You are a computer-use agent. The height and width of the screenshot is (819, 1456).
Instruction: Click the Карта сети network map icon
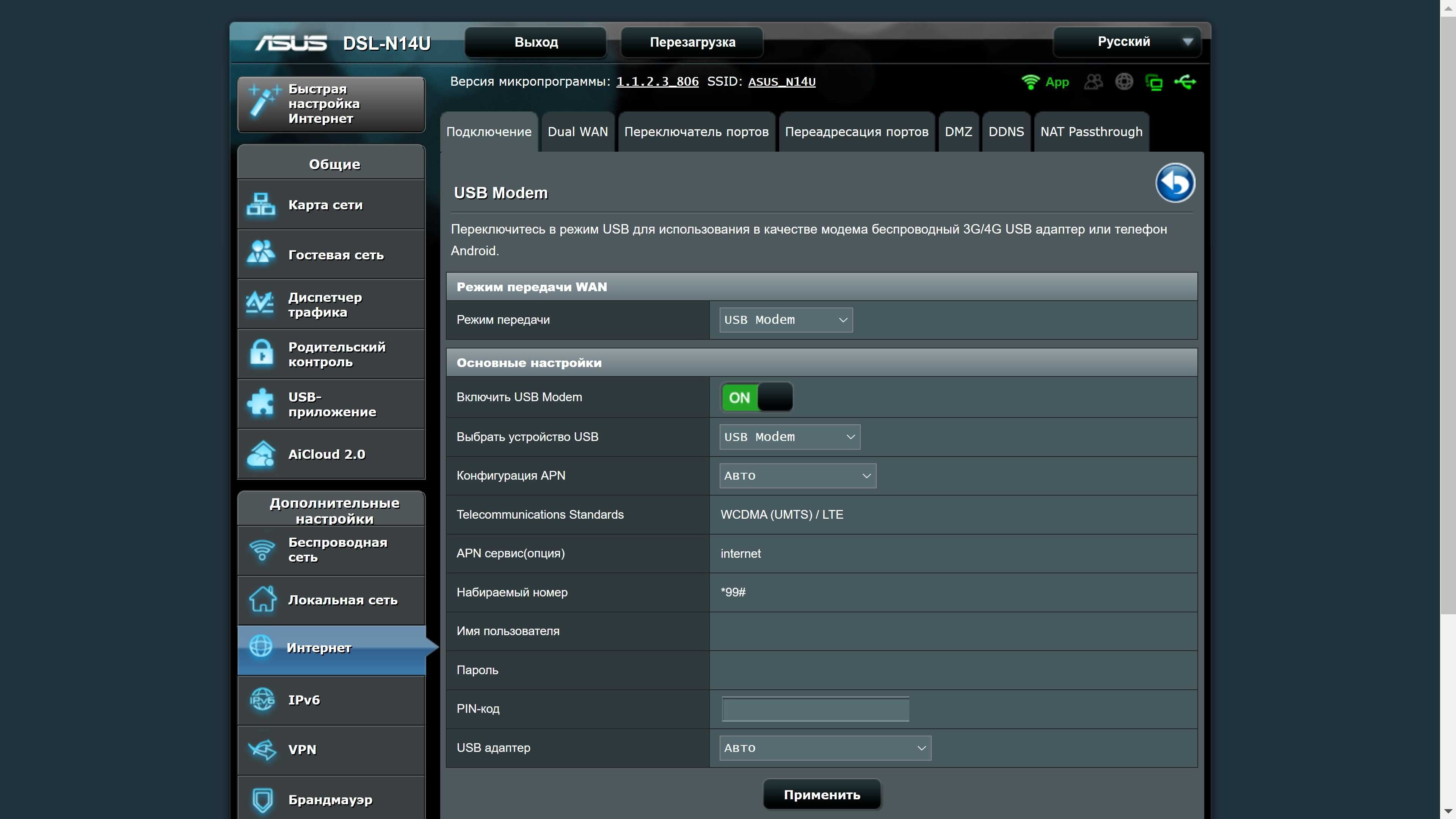click(261, 205)
